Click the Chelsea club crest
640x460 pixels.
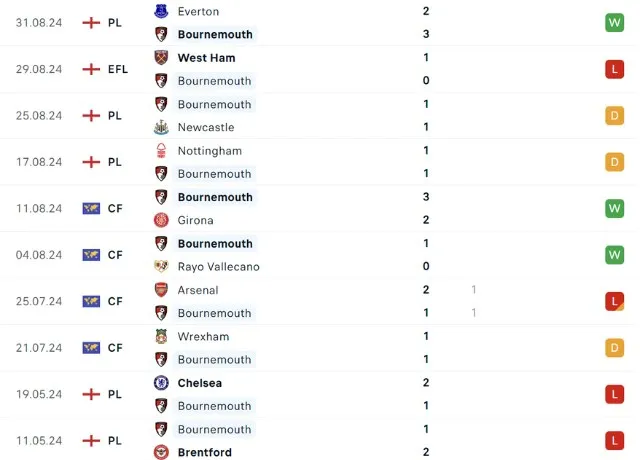point(161,383)
